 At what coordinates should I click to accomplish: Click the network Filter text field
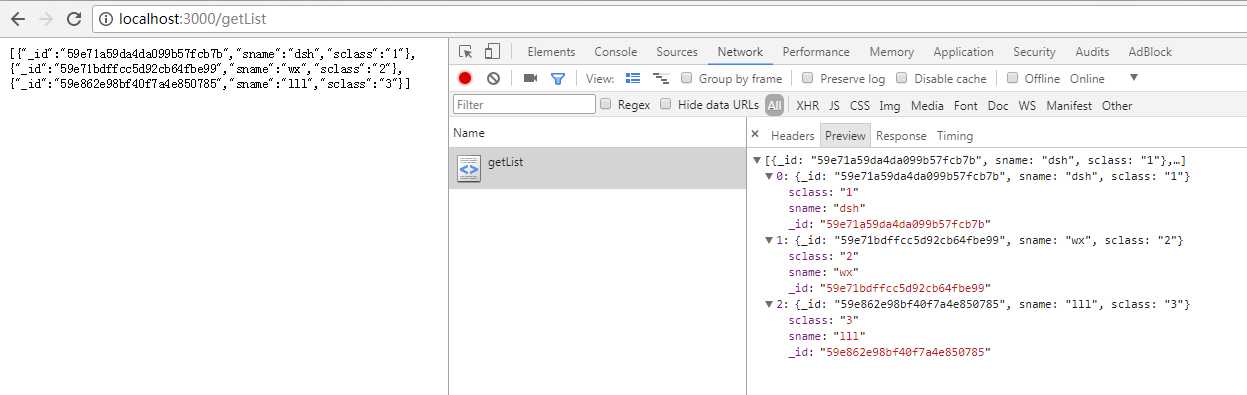pyautogui.click(x=524, y=104)
